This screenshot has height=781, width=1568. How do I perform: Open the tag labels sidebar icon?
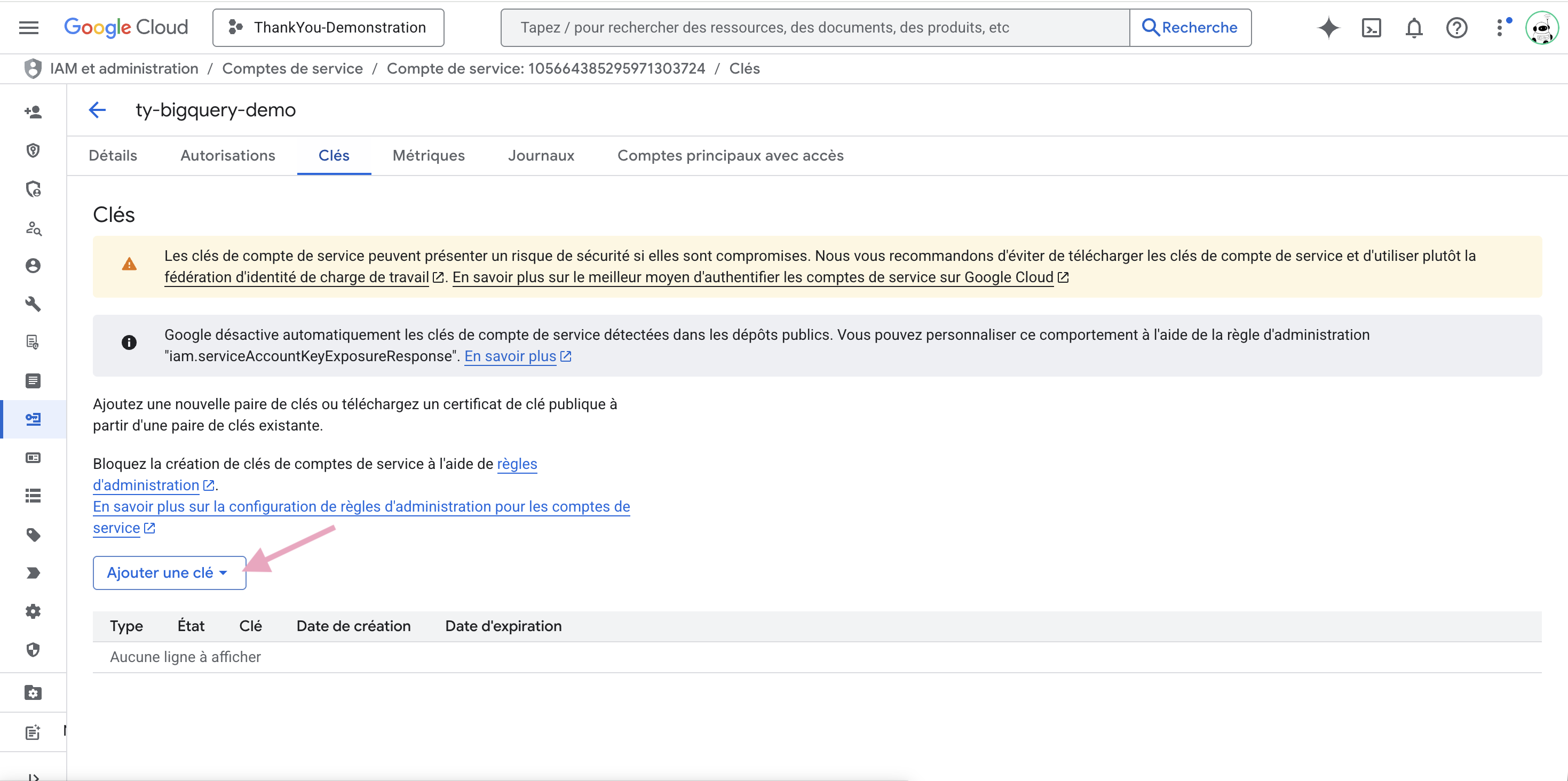33,535
